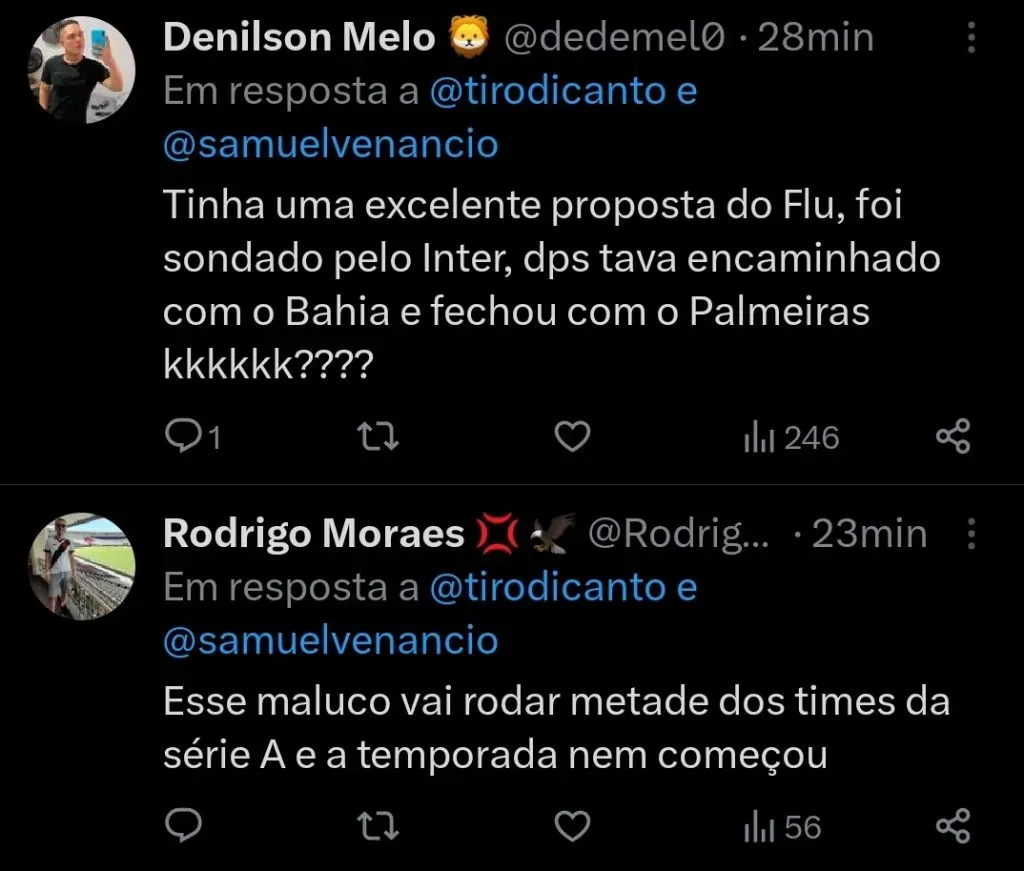
Task: Like Rodrigo Moraes's tweet
Action: coord(572,827)
